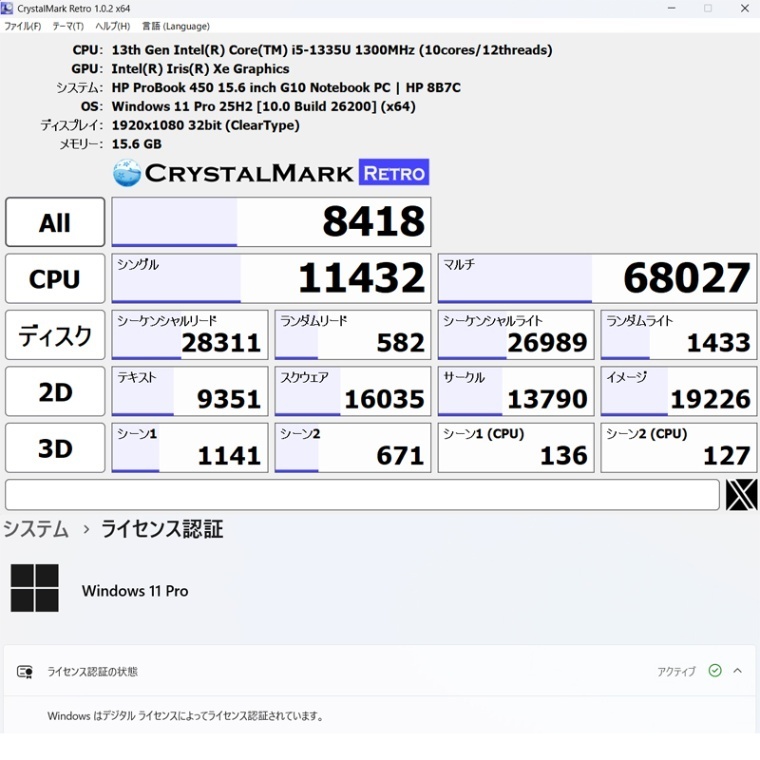Click the サークル 2D score 13790
760x760 pixels.
(x=516, y=392)
